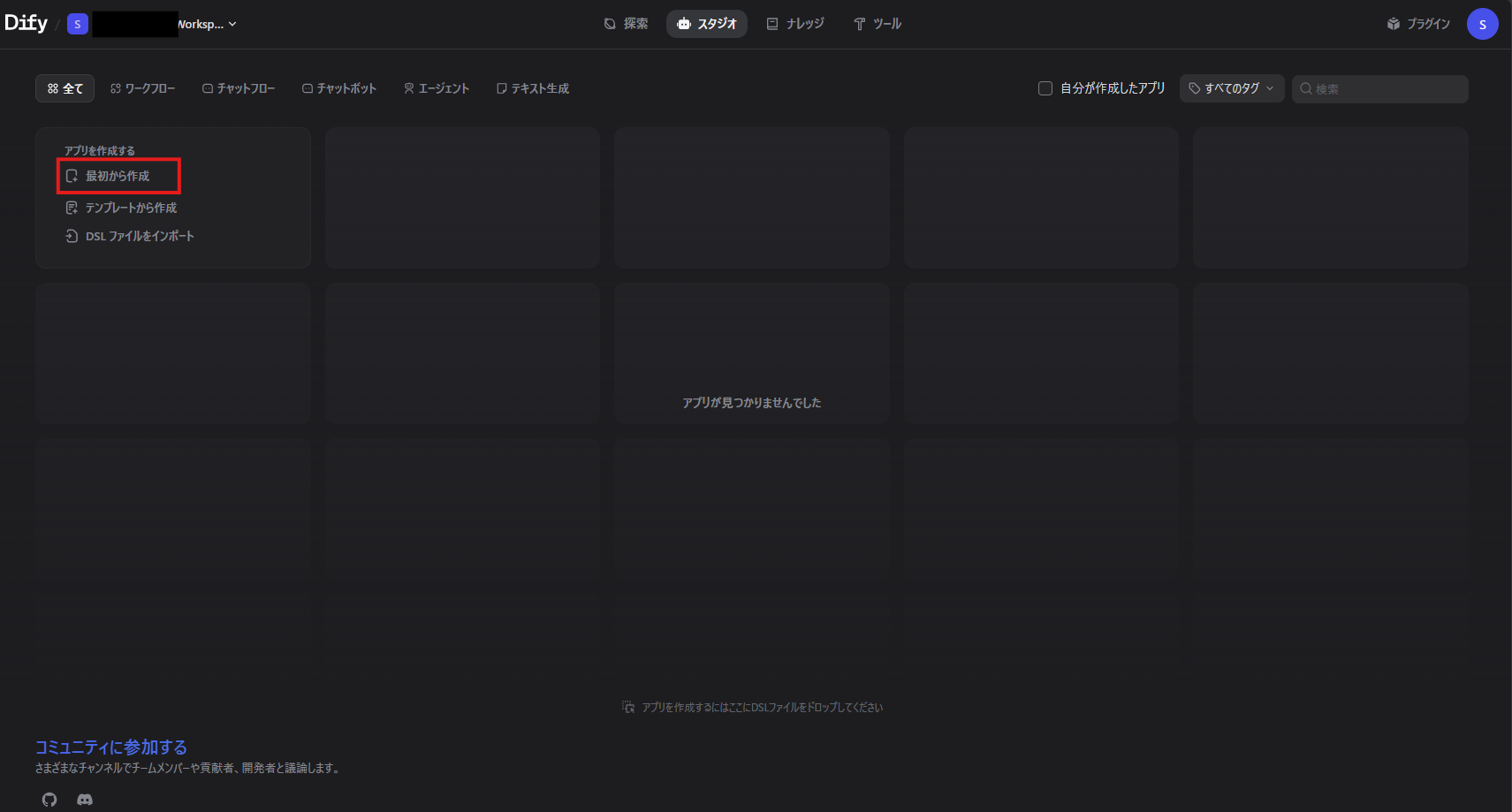
Task: Click the S user avatar at top right
Action: [1482, 24]
